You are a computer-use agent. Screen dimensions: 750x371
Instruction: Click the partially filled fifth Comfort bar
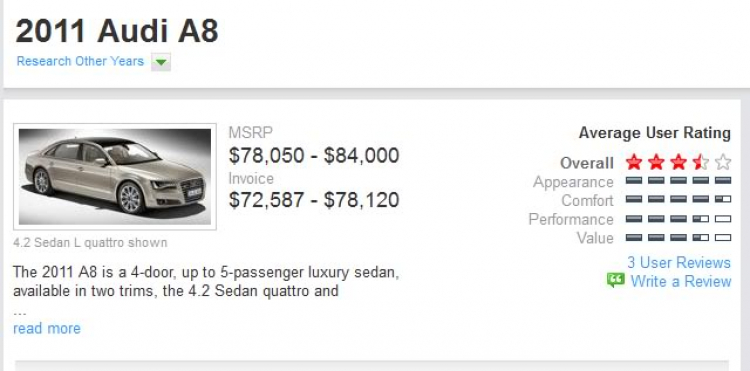[723, 199]
